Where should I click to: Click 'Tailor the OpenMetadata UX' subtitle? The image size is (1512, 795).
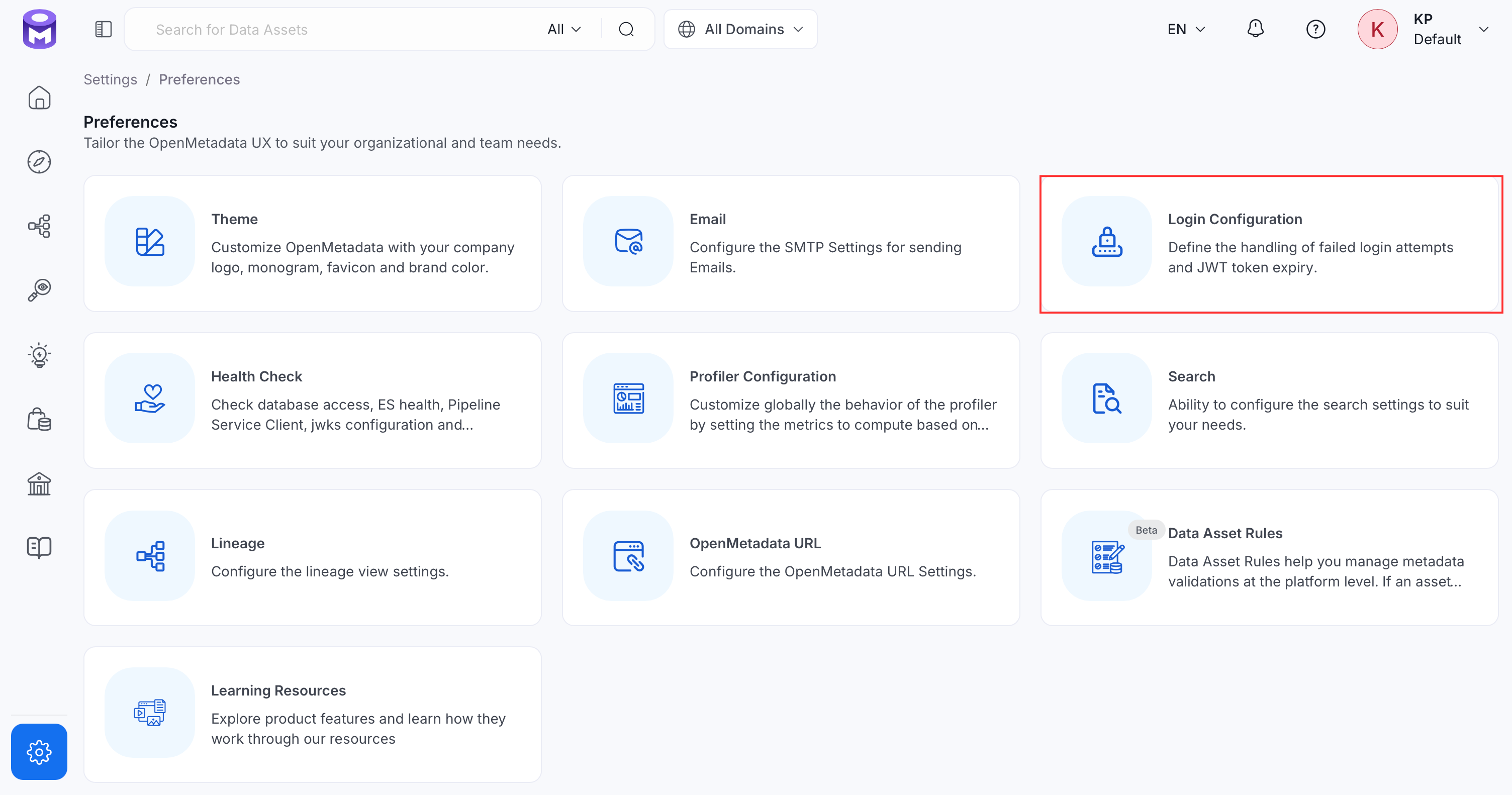coord(322,143)
